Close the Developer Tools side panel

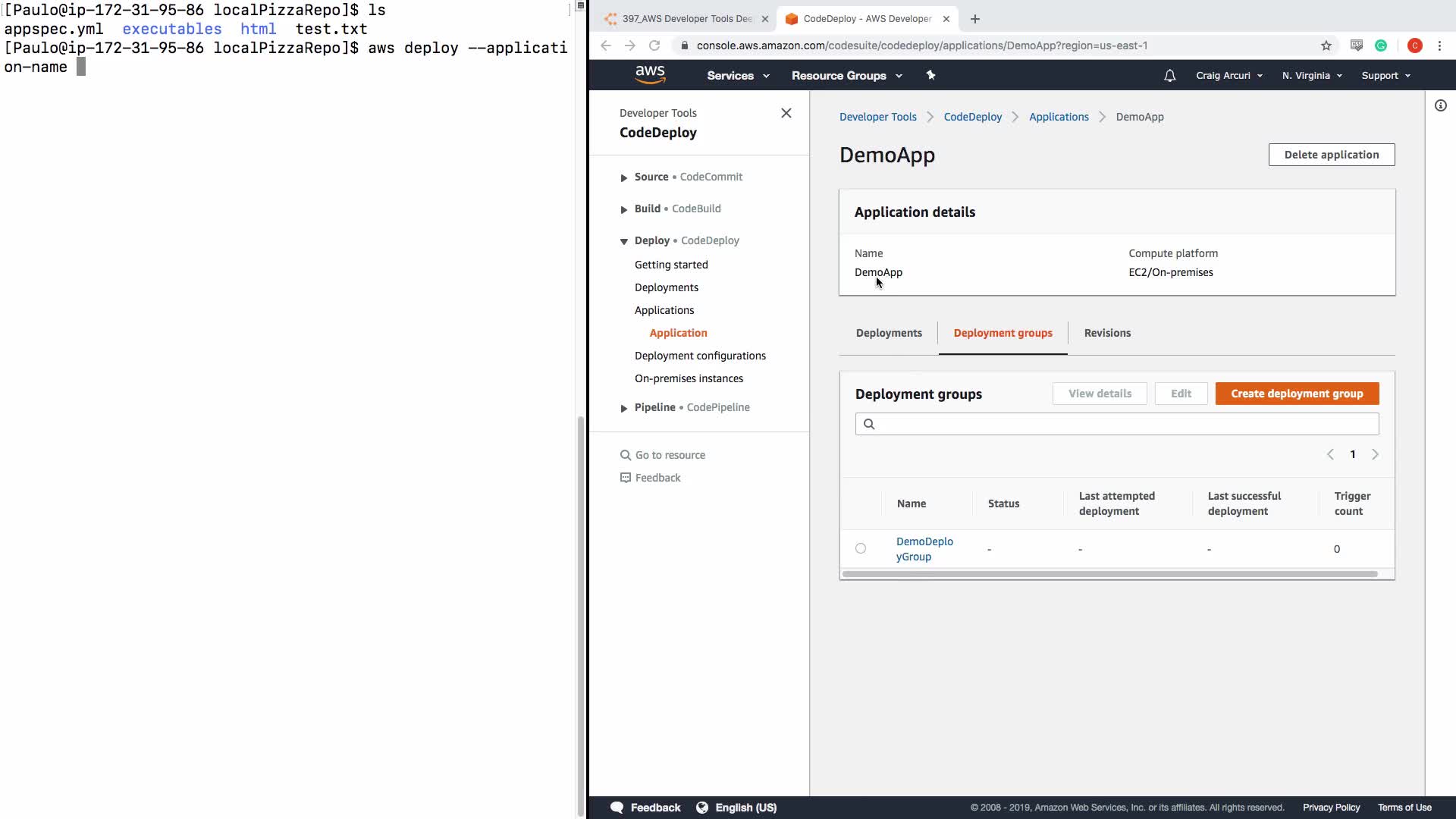[x=786, y=113]
